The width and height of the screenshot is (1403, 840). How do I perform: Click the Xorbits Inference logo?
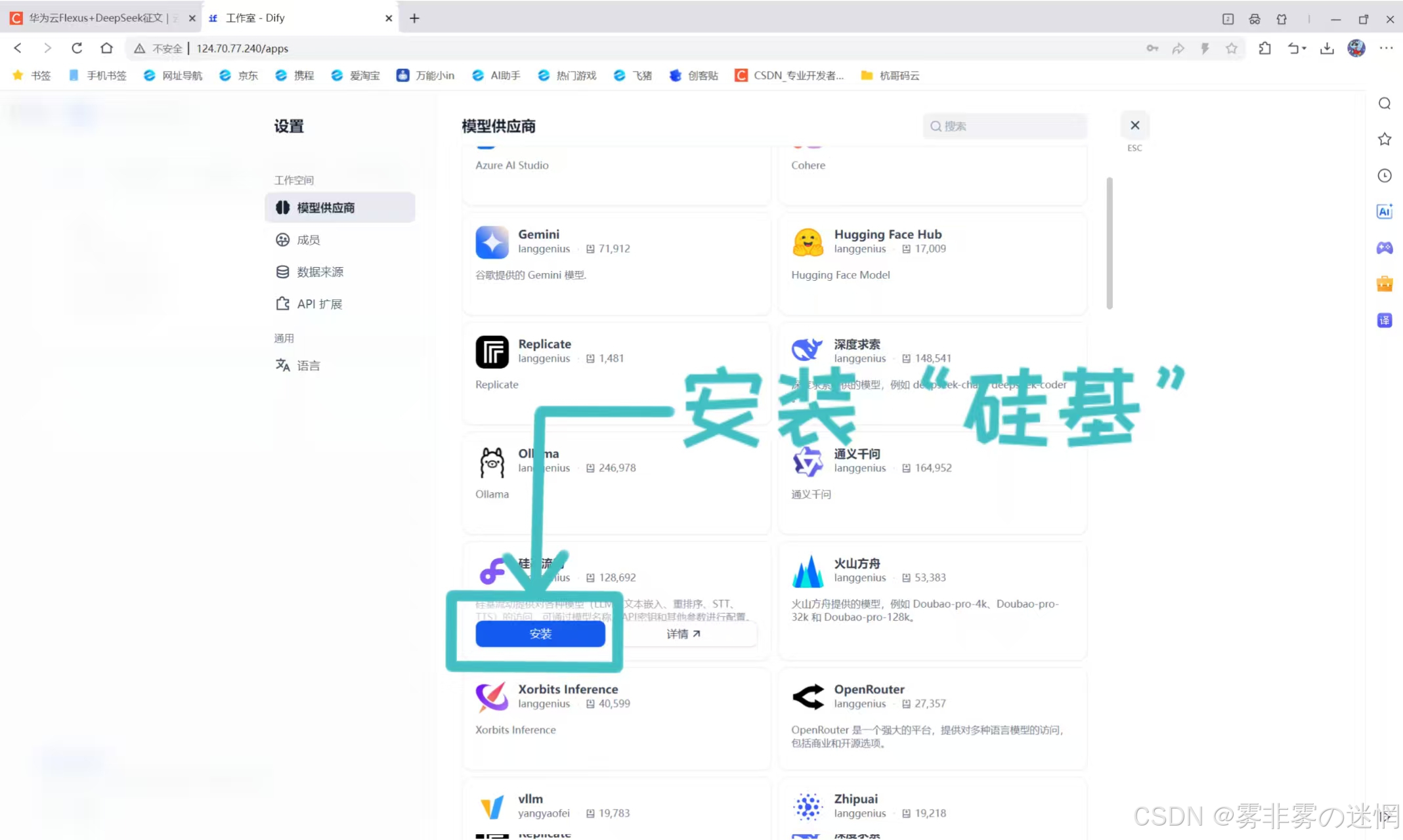point(492,697)
